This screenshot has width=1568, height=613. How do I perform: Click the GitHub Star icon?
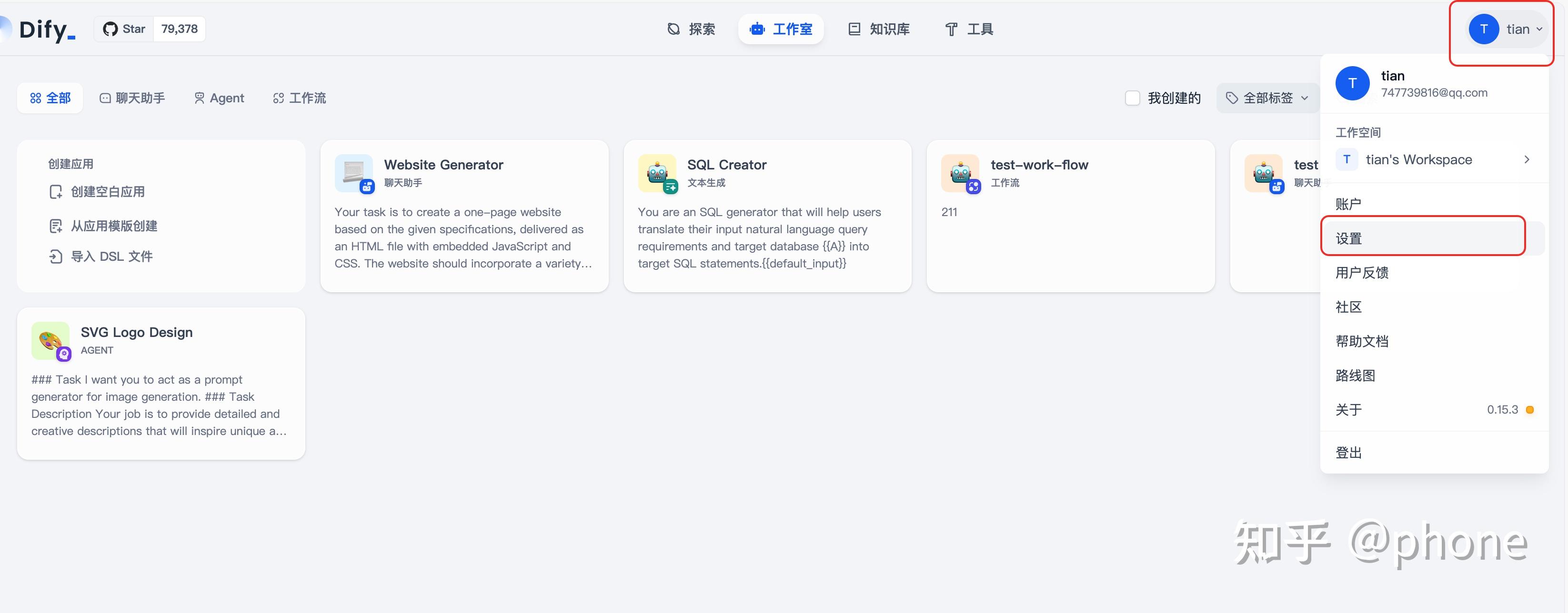tap(110, 29)
